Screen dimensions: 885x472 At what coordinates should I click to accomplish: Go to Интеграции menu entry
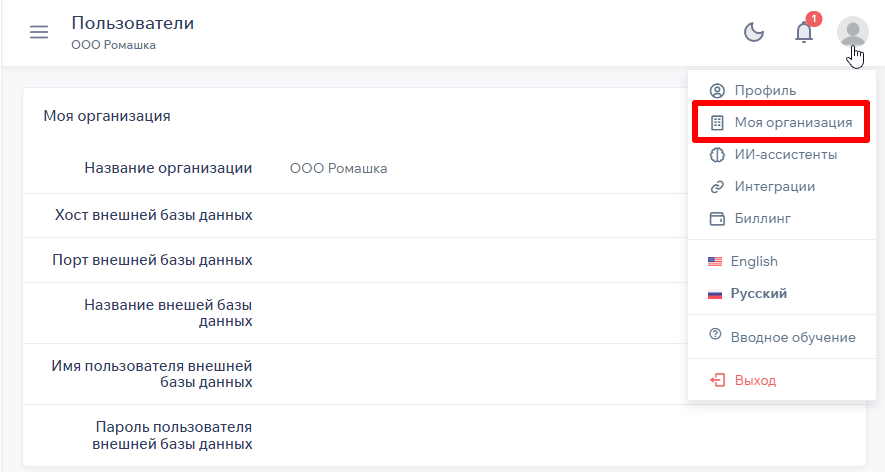tap(774, 187)
